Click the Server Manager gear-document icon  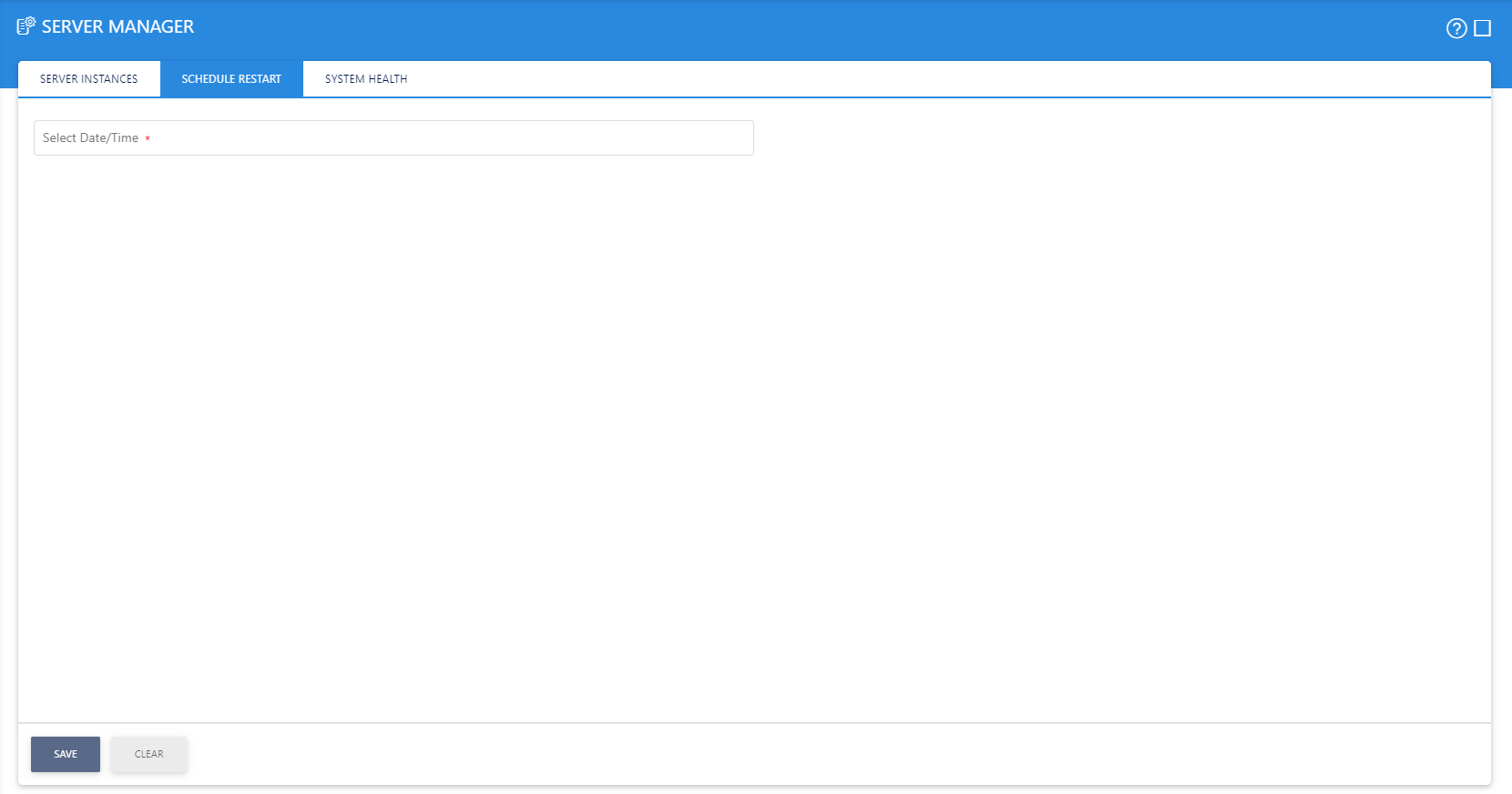point(26,26)
